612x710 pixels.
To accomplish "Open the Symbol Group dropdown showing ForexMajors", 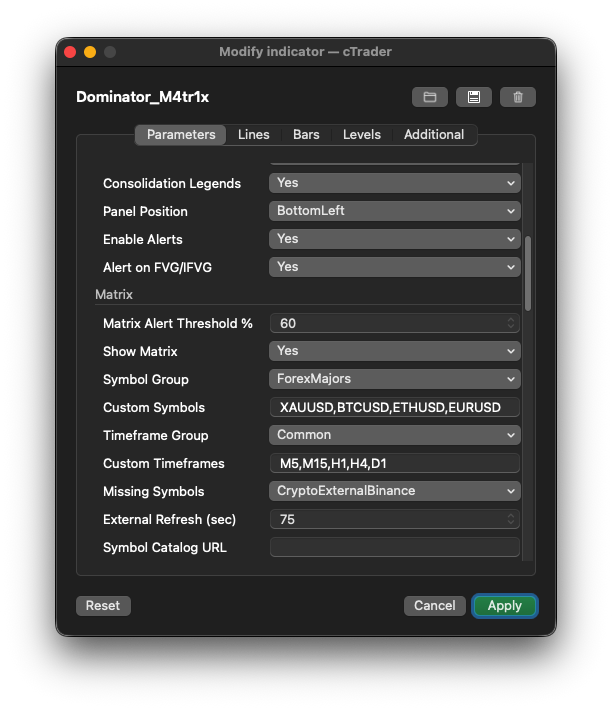I will [395, 379].
